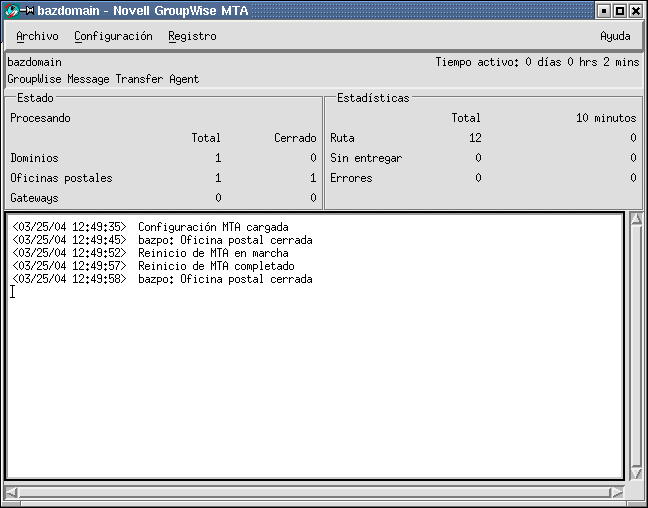648x508 pixels.
Task: Open the window menu icon in title bar
Action: (12, 11)
